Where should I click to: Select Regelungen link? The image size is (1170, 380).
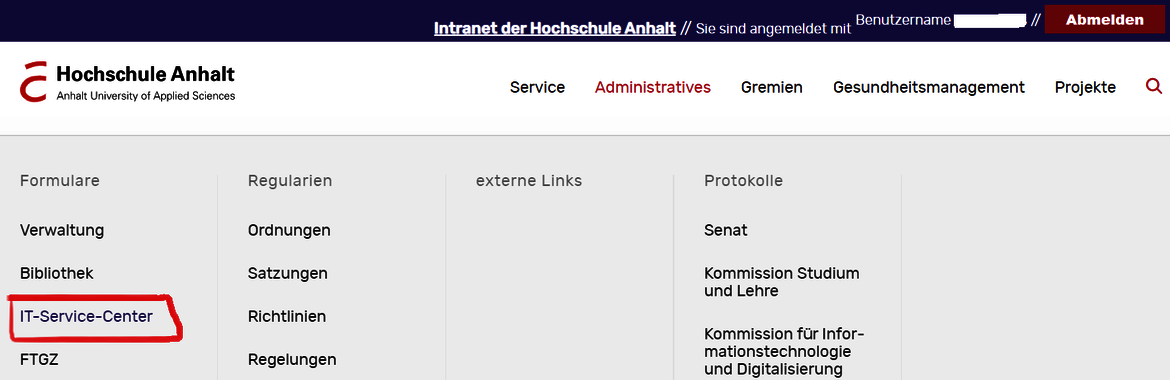click(292, 360)
